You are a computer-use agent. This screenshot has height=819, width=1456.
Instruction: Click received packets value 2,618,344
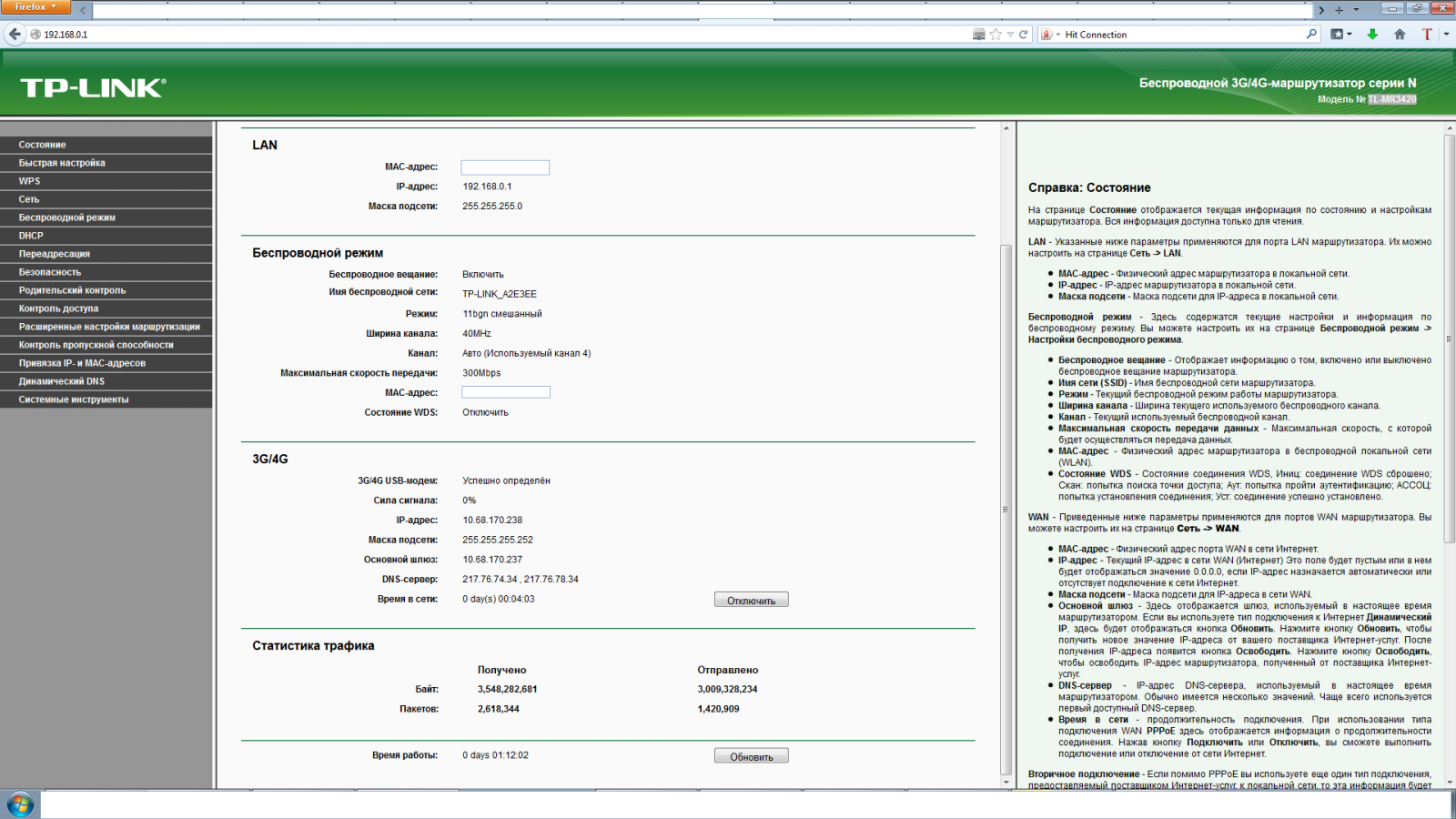point(499,709)
